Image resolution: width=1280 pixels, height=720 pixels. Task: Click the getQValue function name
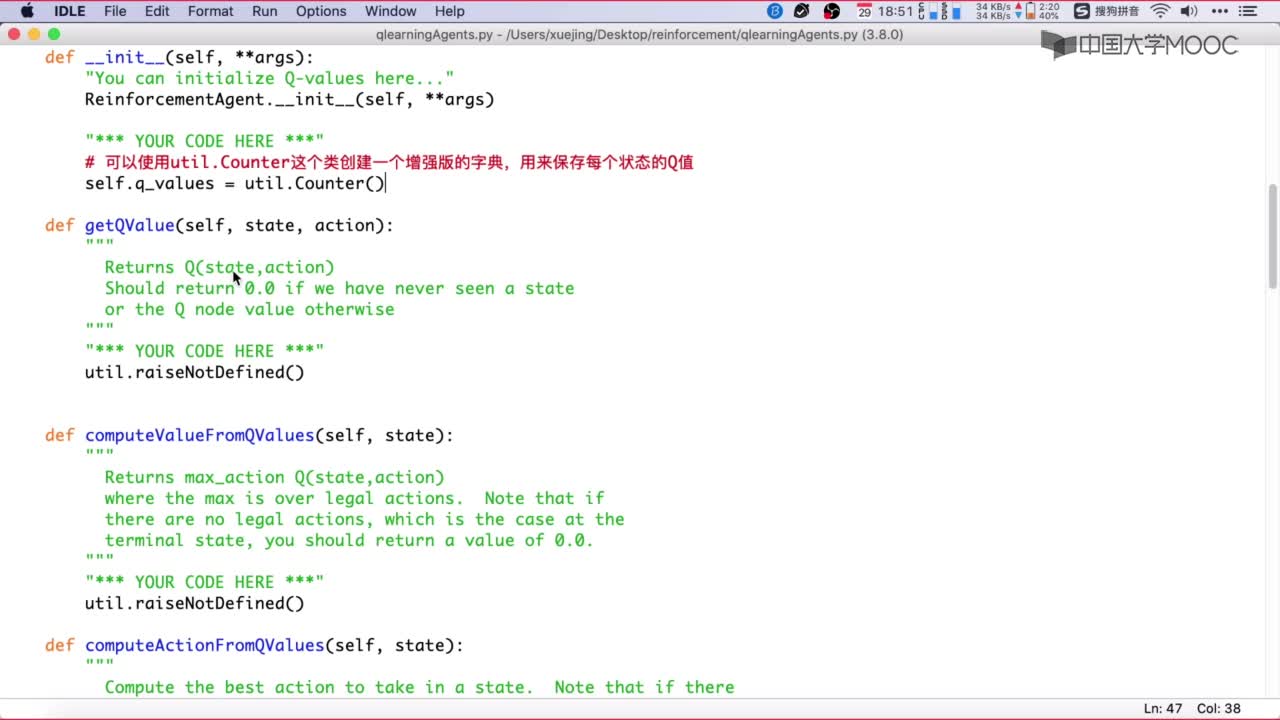(129, 225)
